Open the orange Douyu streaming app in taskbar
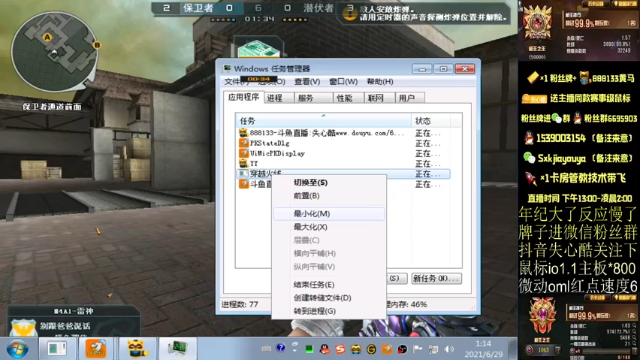Viewport: 640px width, 360px height. (x=96, y=348)
